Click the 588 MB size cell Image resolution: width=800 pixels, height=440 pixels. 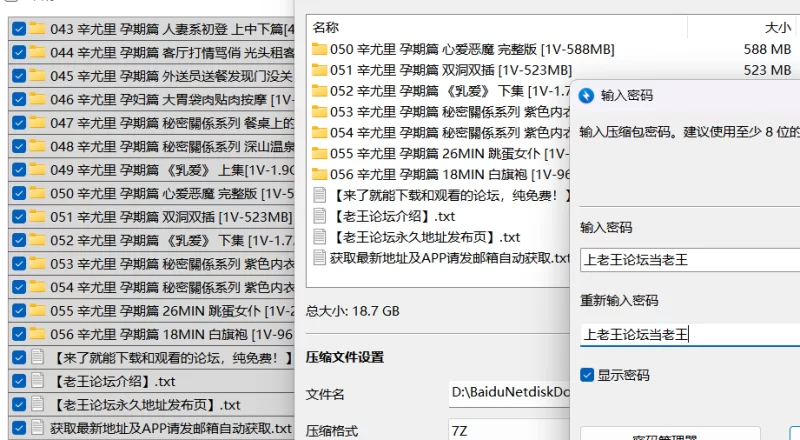click(767, 50)
